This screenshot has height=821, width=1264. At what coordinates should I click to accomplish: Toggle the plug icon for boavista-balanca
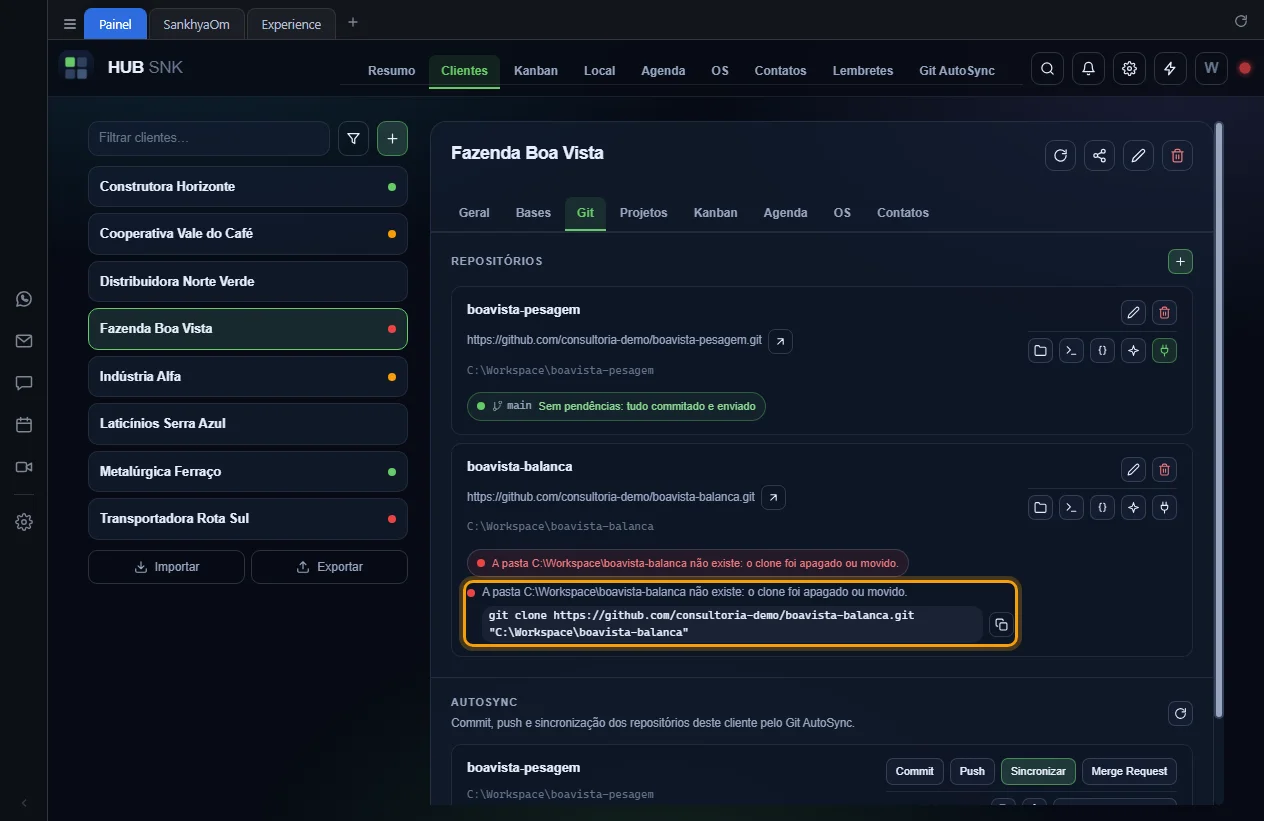[1164, 507]
